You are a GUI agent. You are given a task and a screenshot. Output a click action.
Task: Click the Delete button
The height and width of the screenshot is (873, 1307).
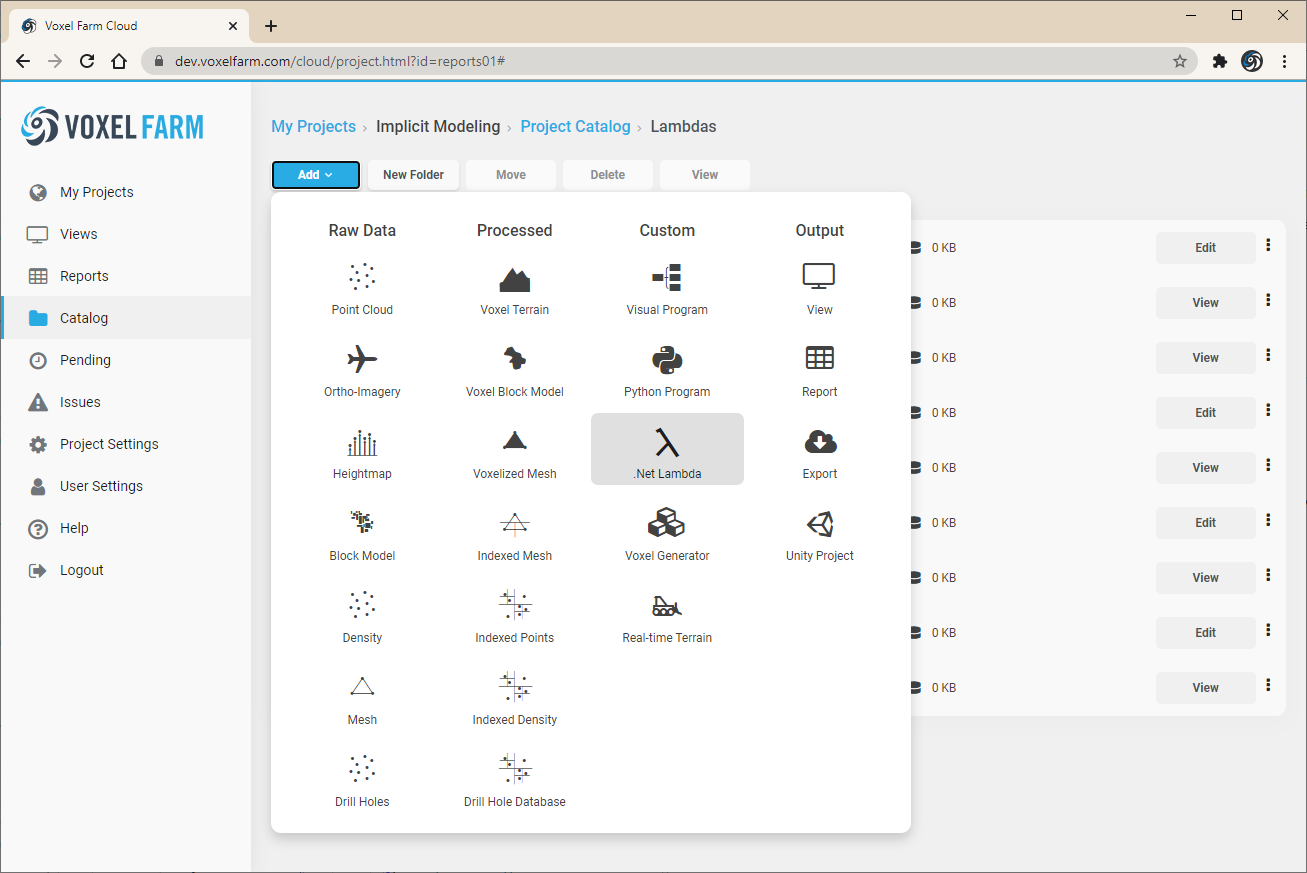608,175
